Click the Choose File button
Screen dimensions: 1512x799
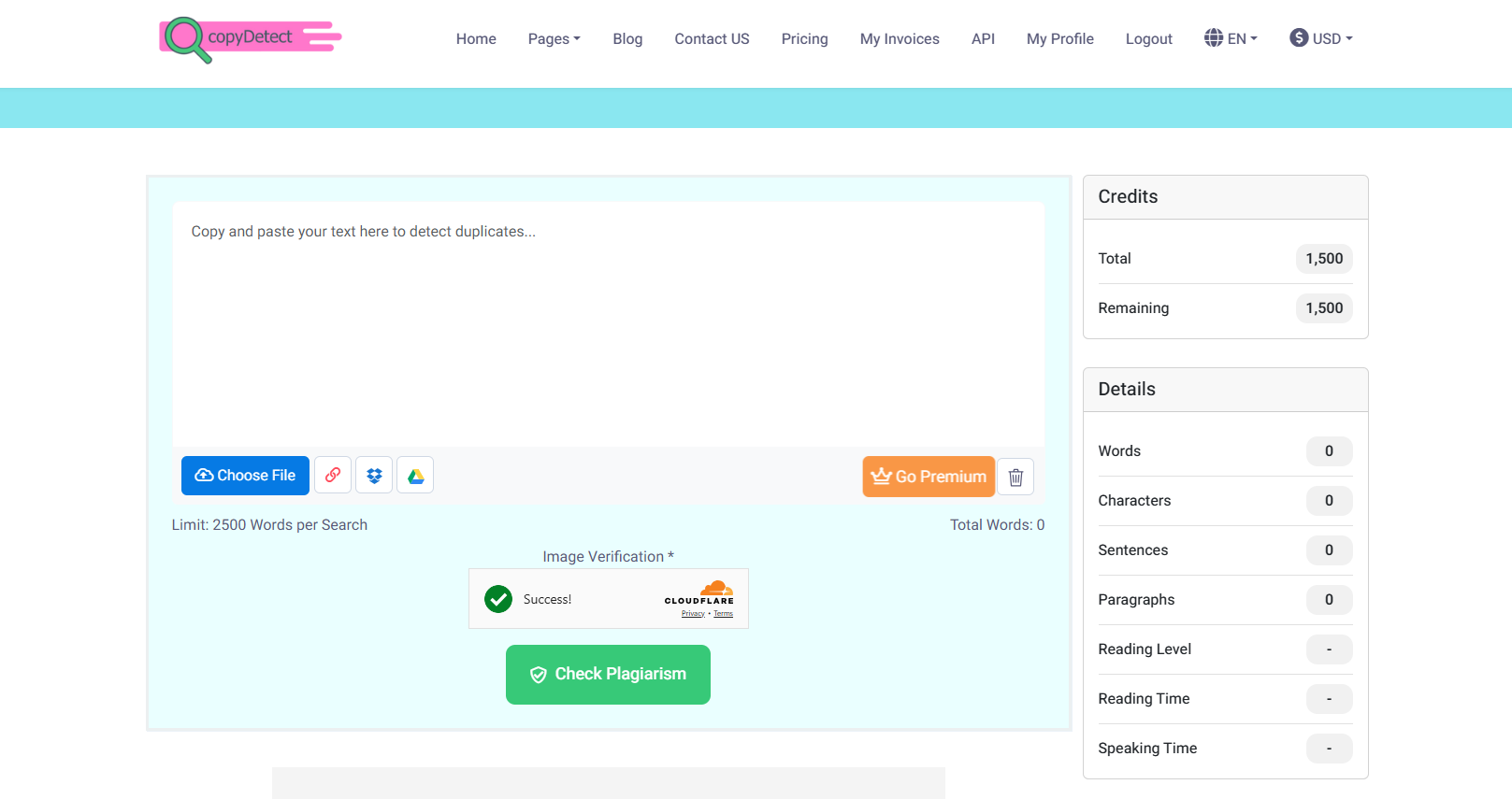pyautogui.click(x=245, y=476)
